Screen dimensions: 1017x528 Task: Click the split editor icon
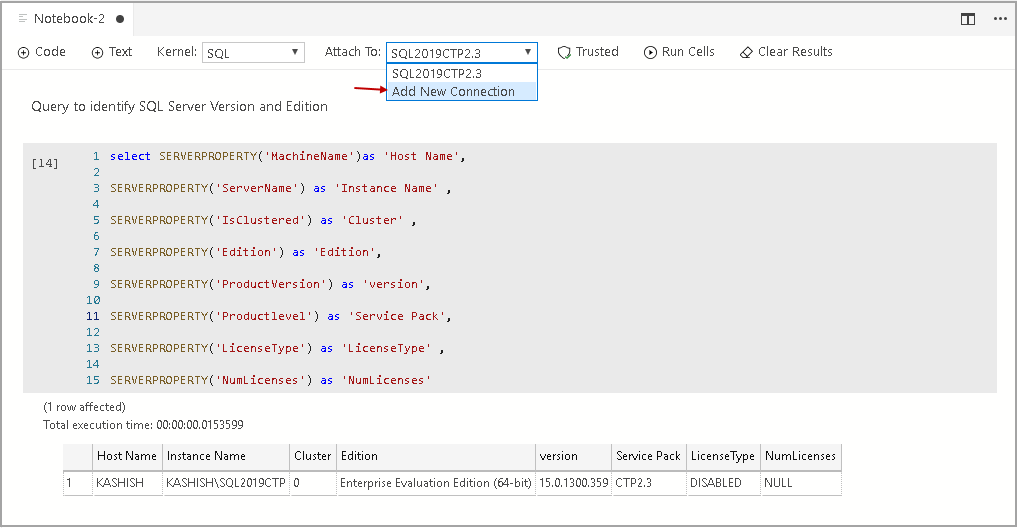pyautogui.click(x=968, y=19)
